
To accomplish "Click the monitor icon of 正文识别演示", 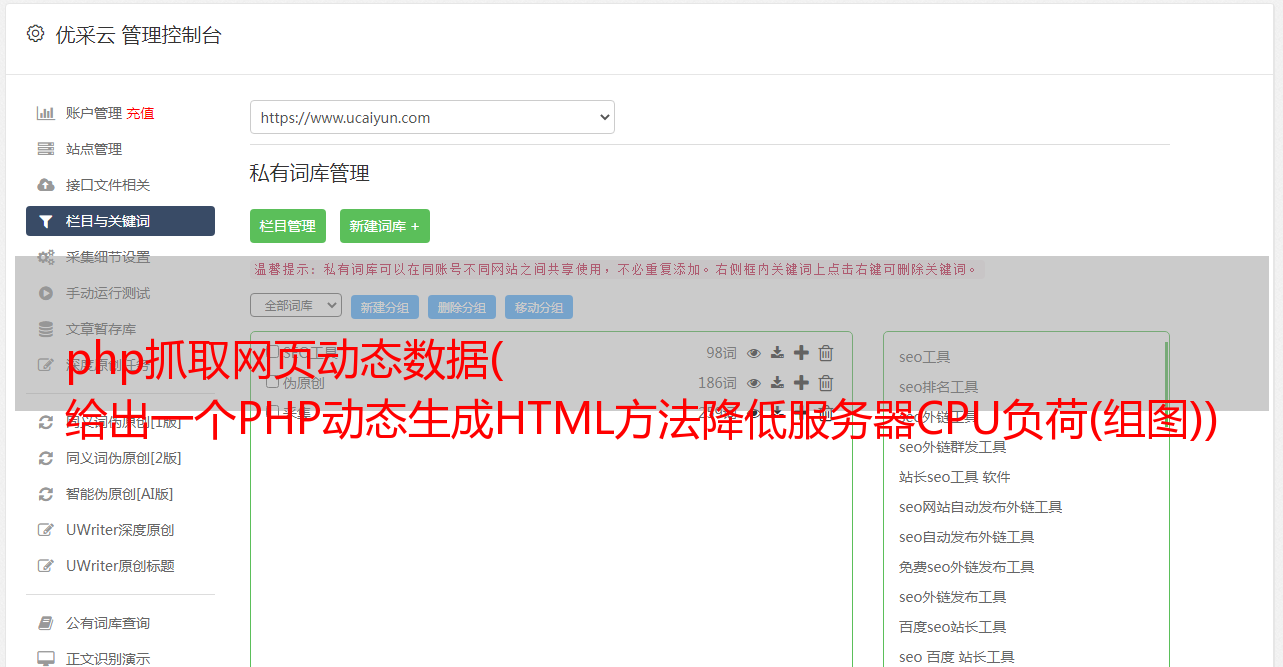I will 45,659.
